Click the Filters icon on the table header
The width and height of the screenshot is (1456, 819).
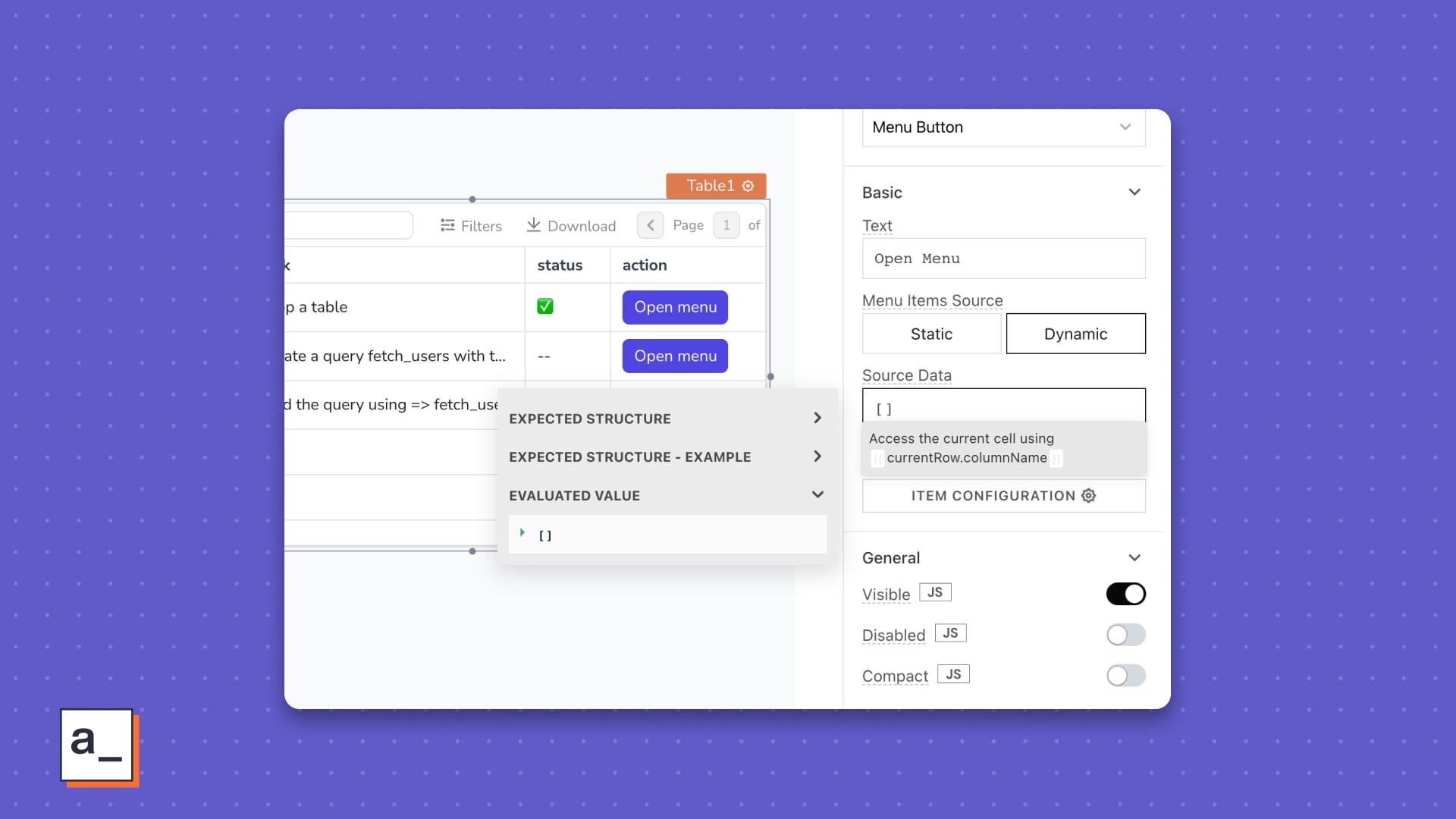(447, 225)
